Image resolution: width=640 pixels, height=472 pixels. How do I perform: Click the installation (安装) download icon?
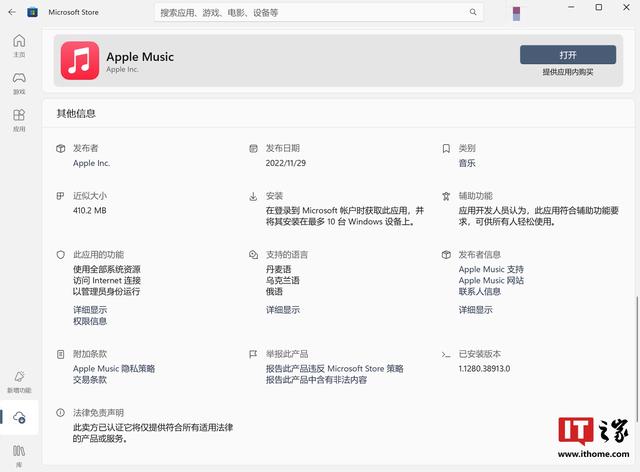[253, 196]
